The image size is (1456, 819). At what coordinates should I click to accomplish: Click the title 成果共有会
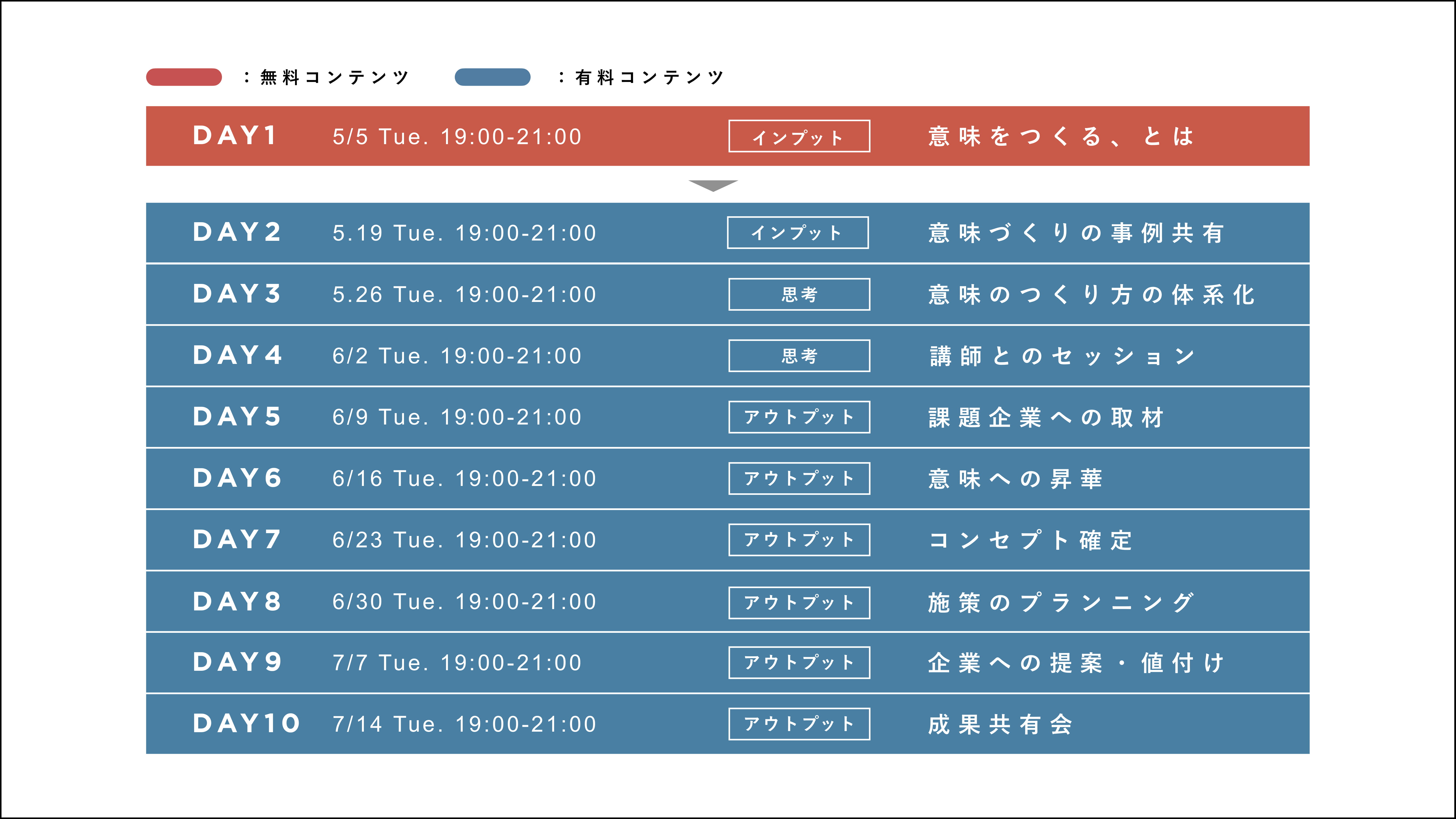pos(1000,725)
